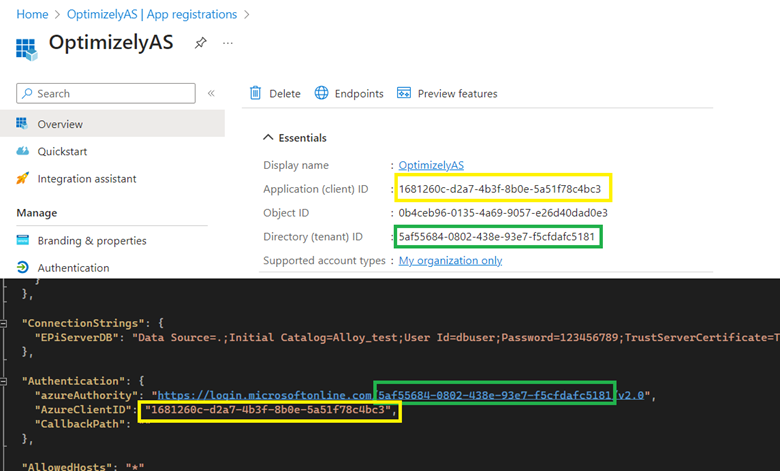Screen dimensions: 780x472
Task: Open Branding & properties menu item
Action: (x=92, y=241)
